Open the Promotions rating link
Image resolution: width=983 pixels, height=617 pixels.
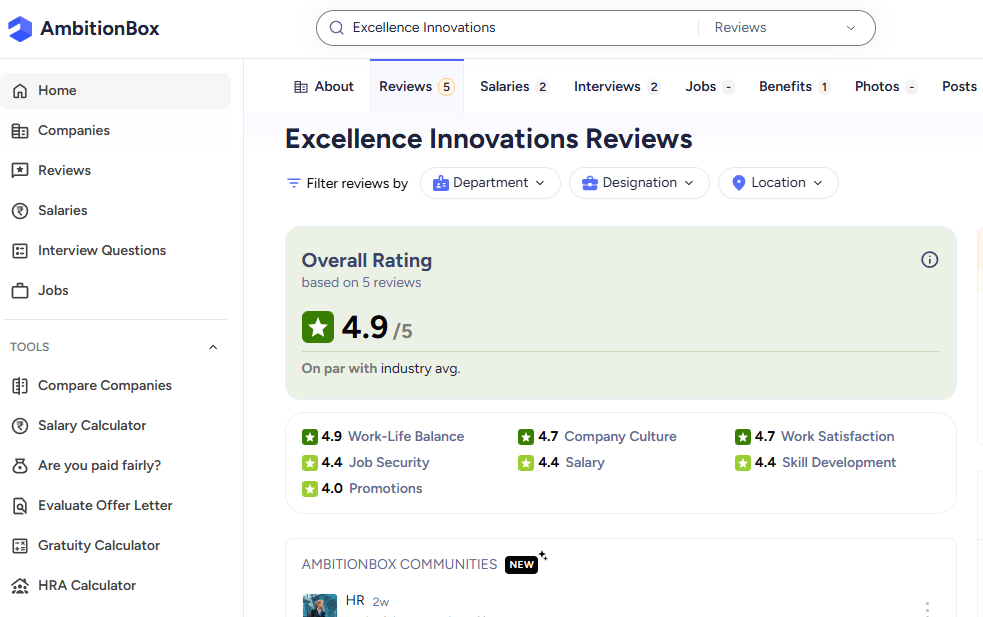tap(386, 488)
